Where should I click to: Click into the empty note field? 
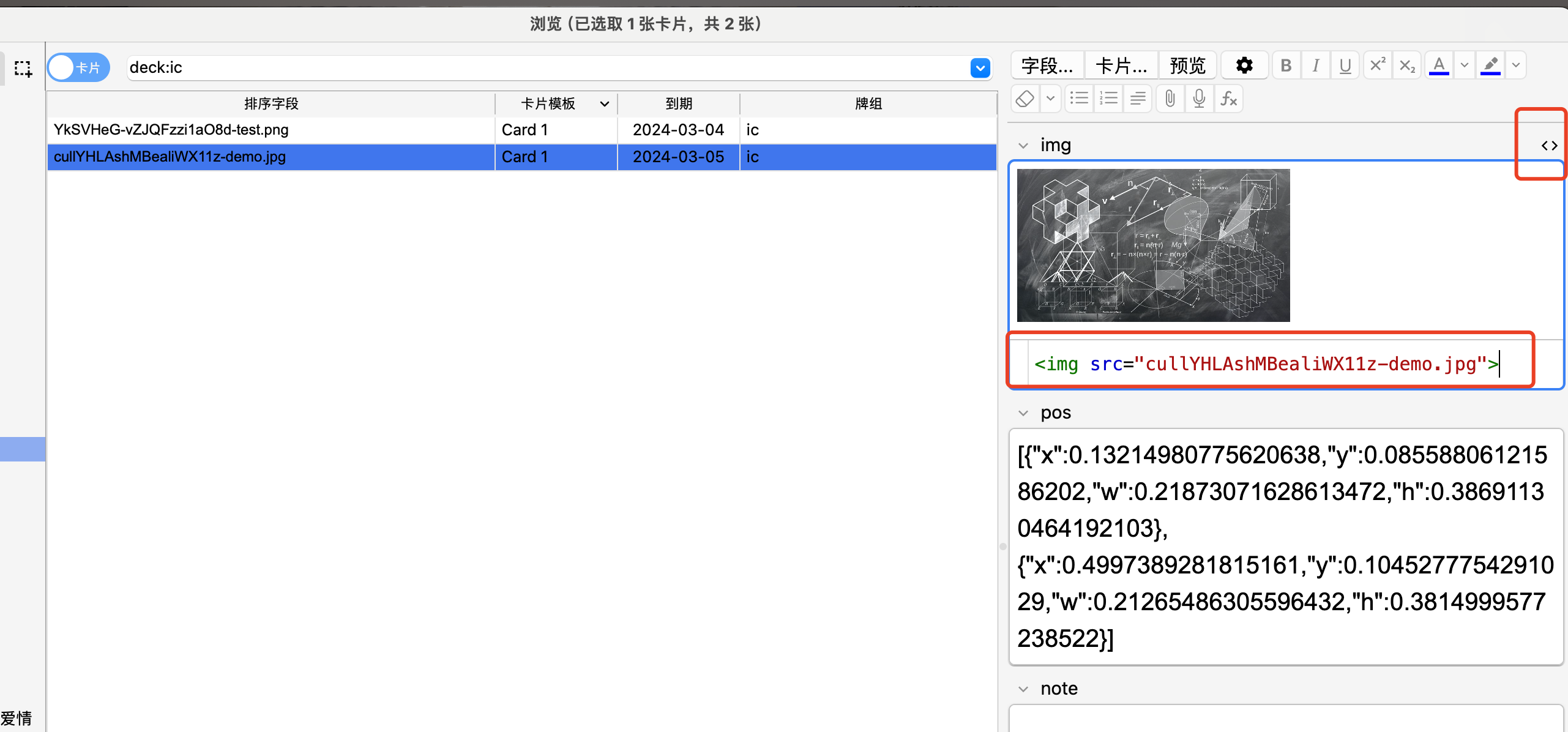(x=1285, y=719)
